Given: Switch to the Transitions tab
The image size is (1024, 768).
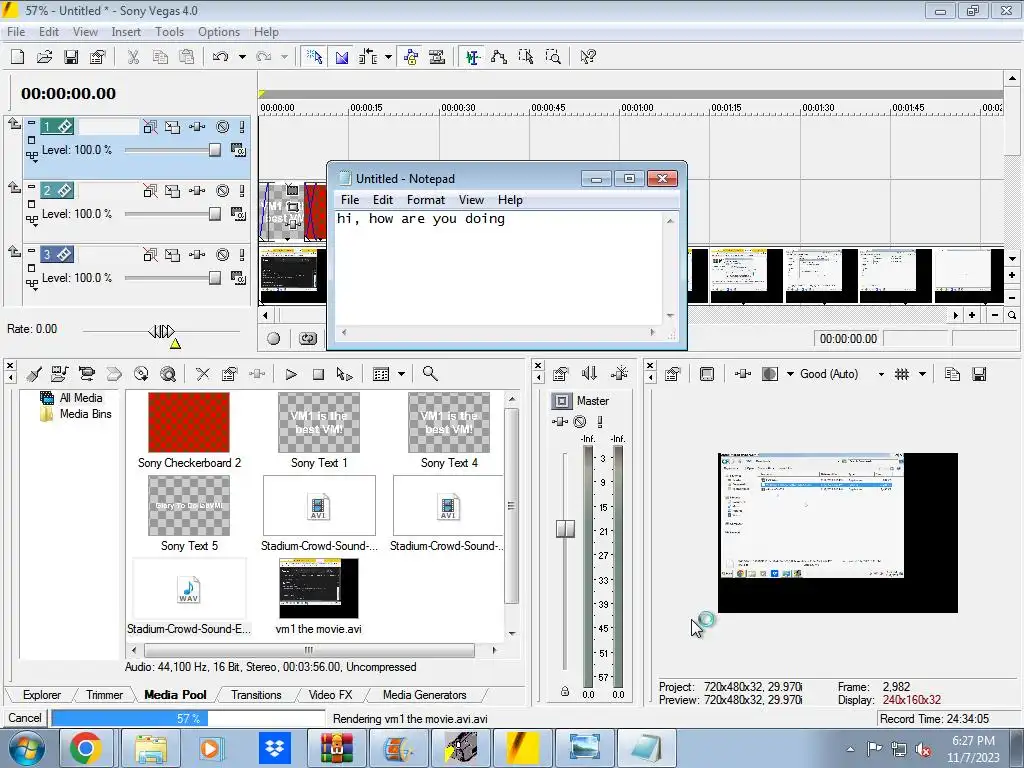Looking at the screenshot, I should point(256,695).
